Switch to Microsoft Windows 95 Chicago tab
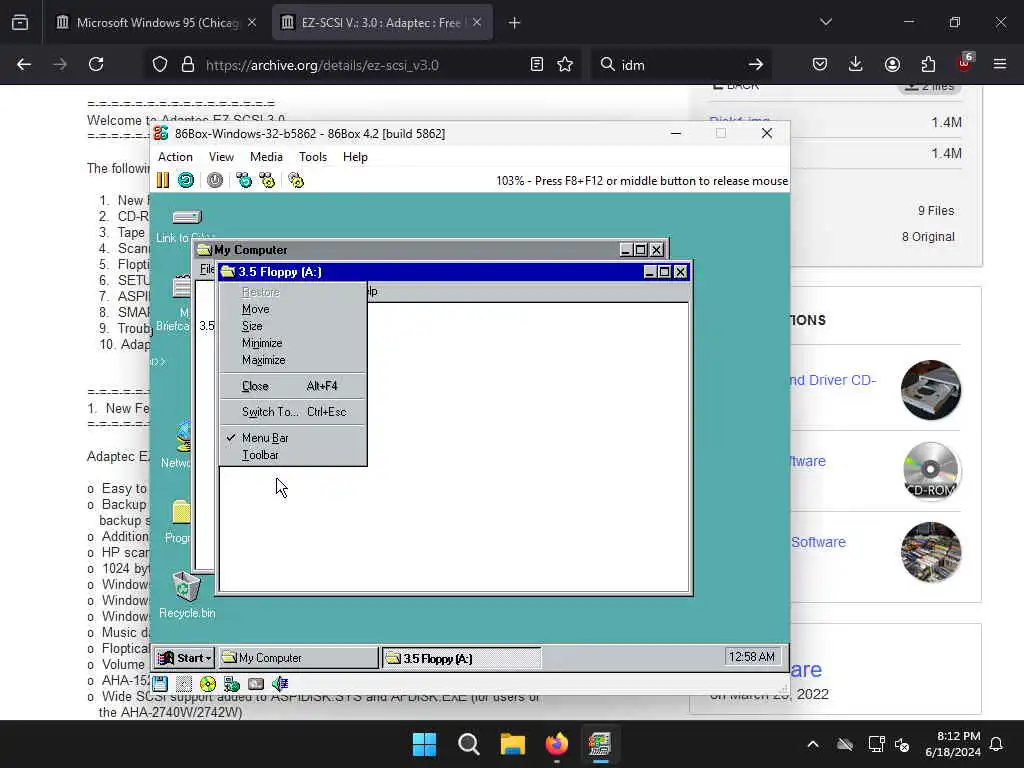Screen dimensions: 1024x768 (x=157, y=23)
